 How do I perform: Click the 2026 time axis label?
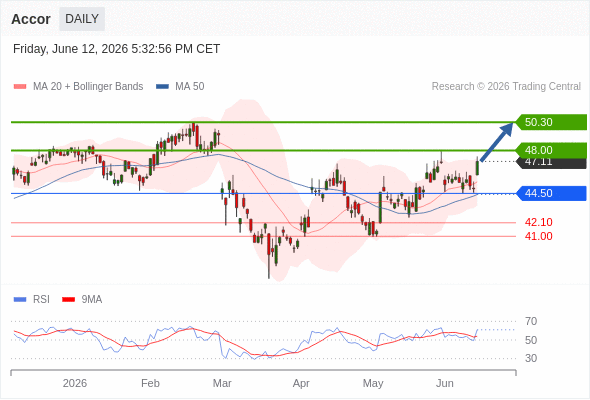pos(75,383)
